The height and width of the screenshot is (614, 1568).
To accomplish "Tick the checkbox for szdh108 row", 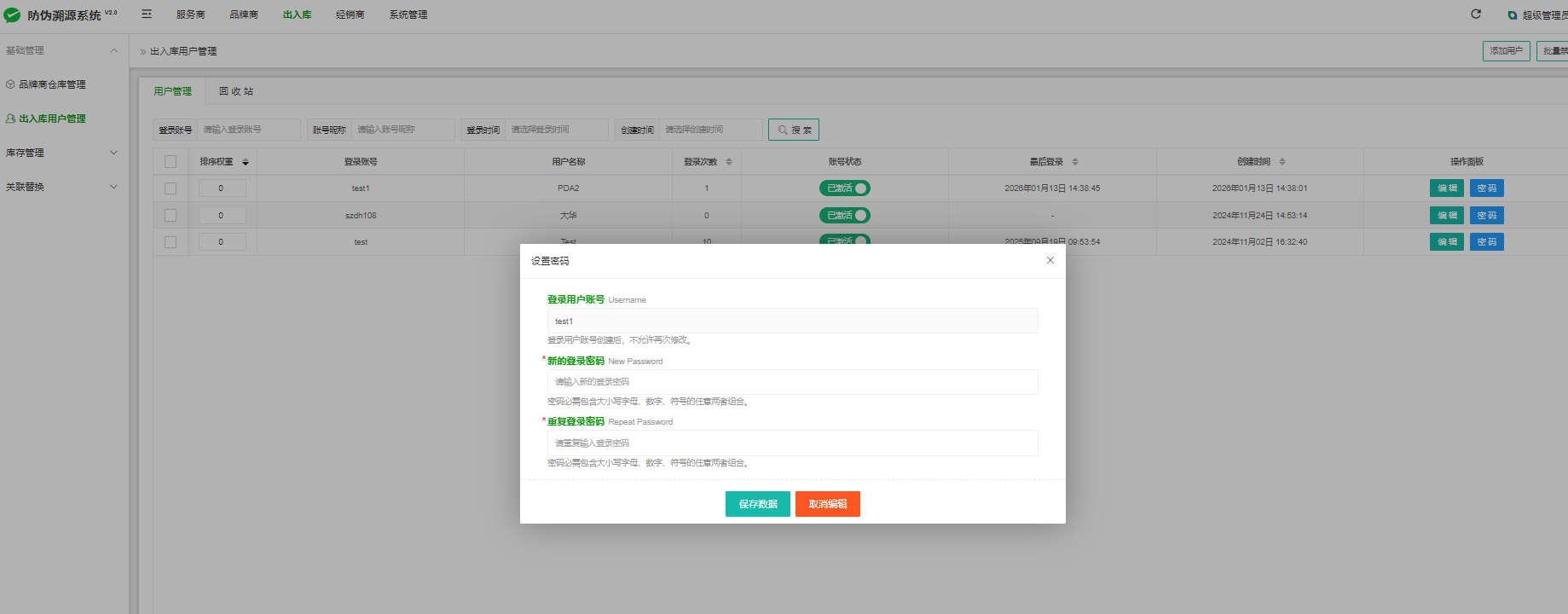I will pyautogui.click(x=171, y=216).
